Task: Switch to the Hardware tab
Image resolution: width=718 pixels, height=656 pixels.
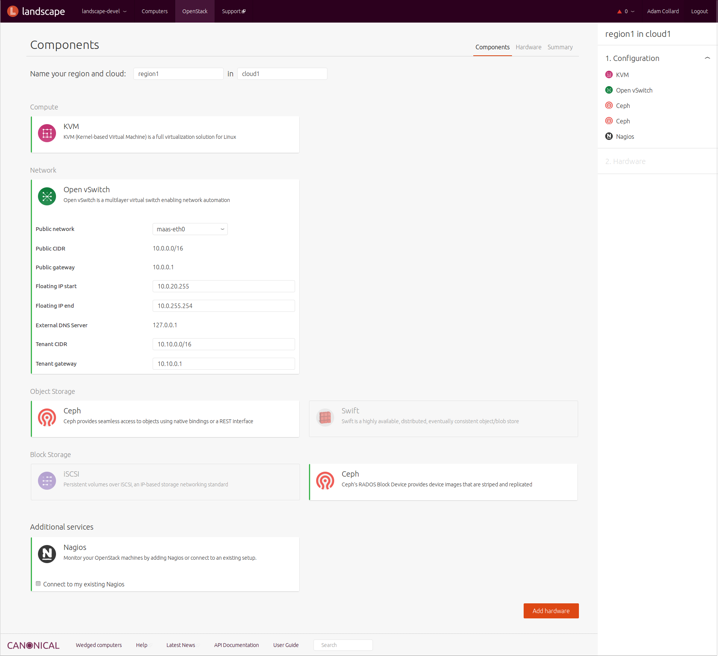Action: point(528,47)
